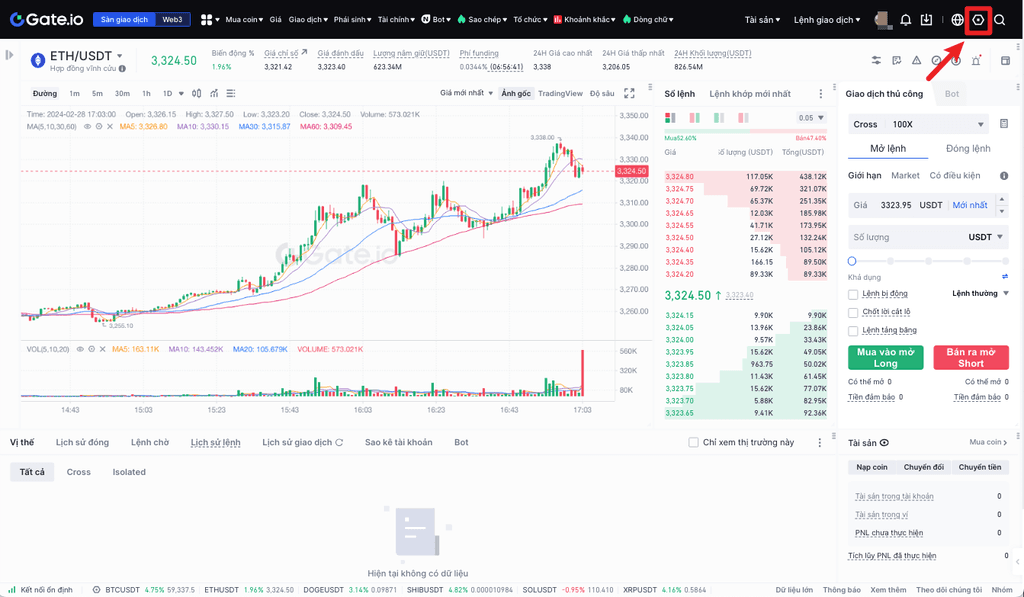Expand the ETH/USDT pair selector
This screenshot has height=597, width=1024.
(x=120, y=56)
